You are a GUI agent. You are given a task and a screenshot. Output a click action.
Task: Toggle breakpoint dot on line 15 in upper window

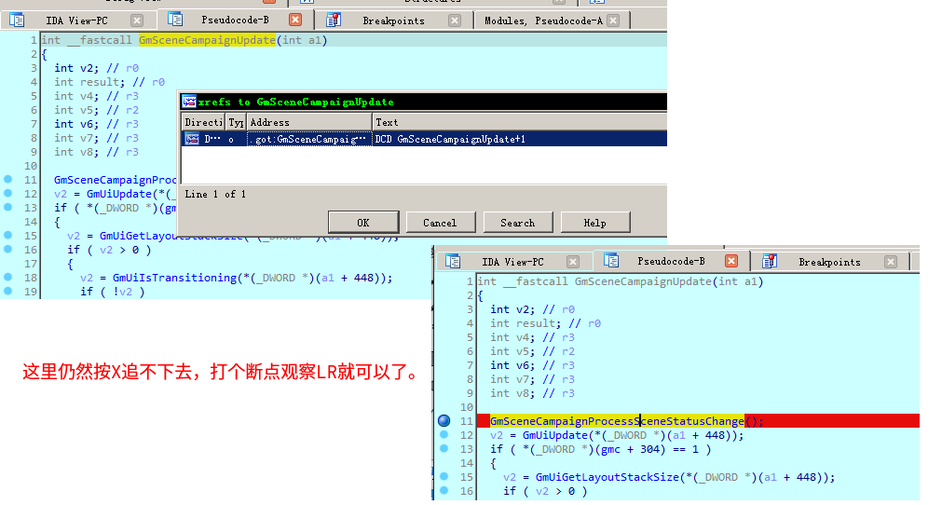click(8, 235)
